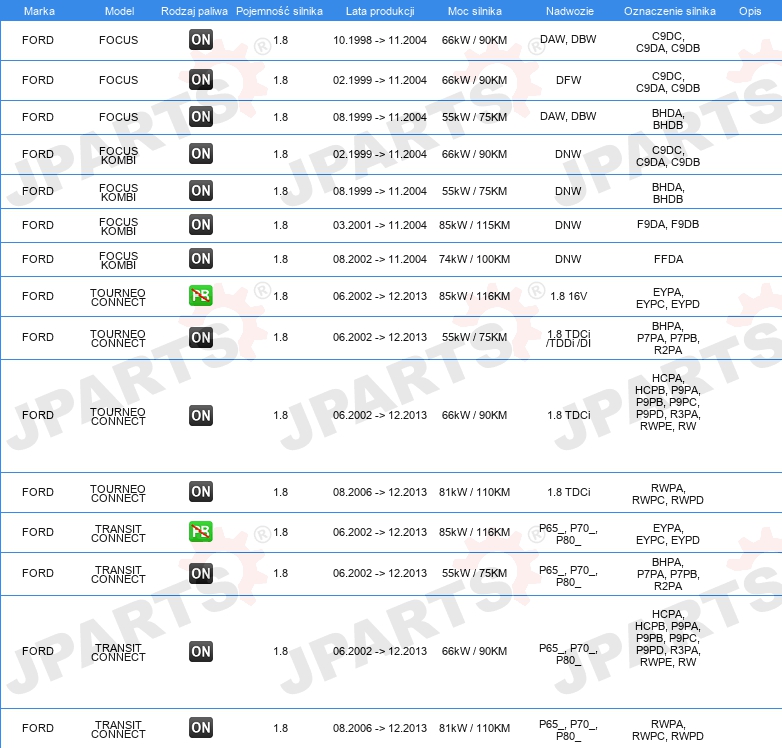This screenshot has width=782, height=748.
Task: Select ON icon in Transit Connect 110KM row
Action: [201, 728]
